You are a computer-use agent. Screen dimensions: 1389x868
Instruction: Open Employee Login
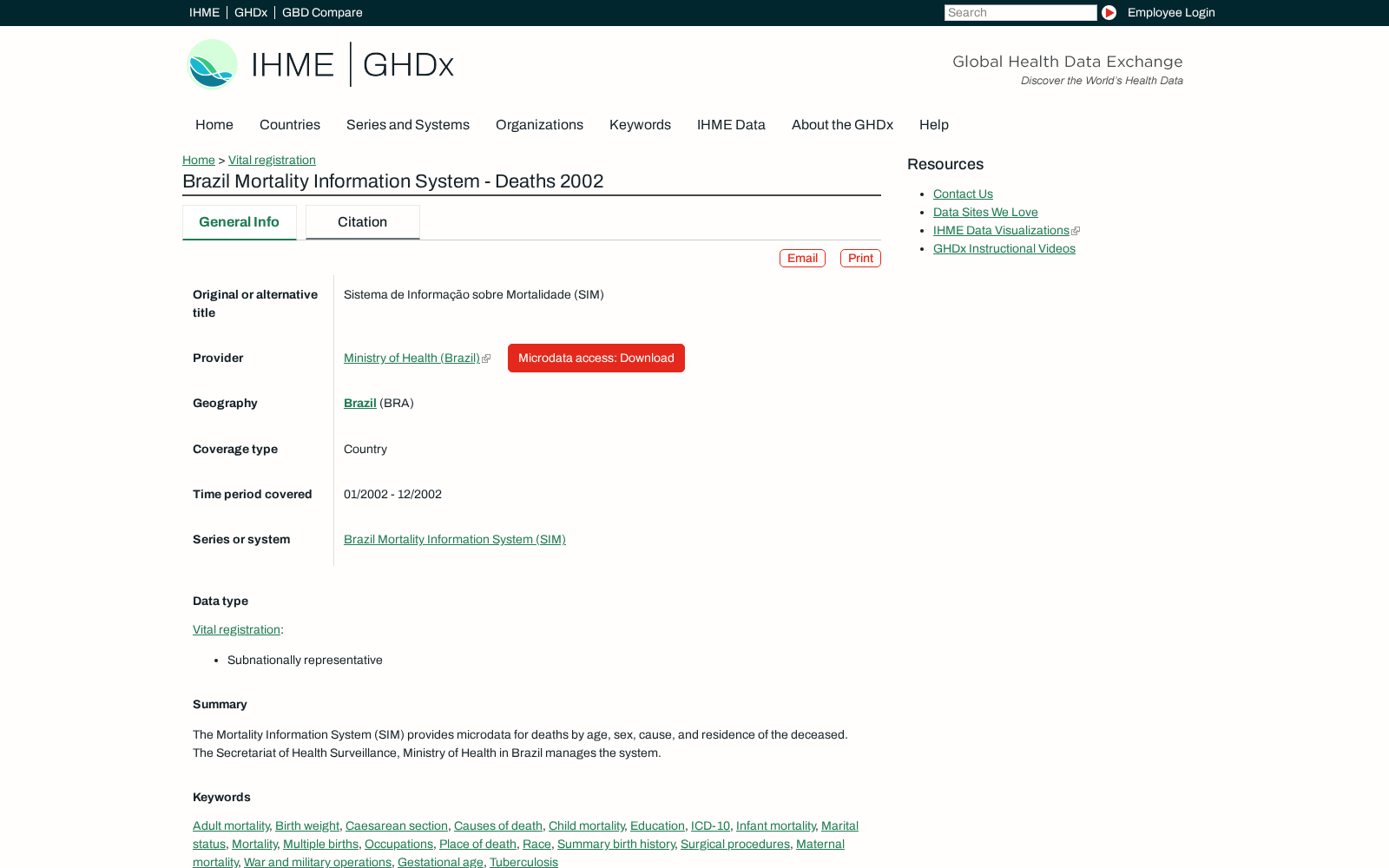(x=1171, y=12)
